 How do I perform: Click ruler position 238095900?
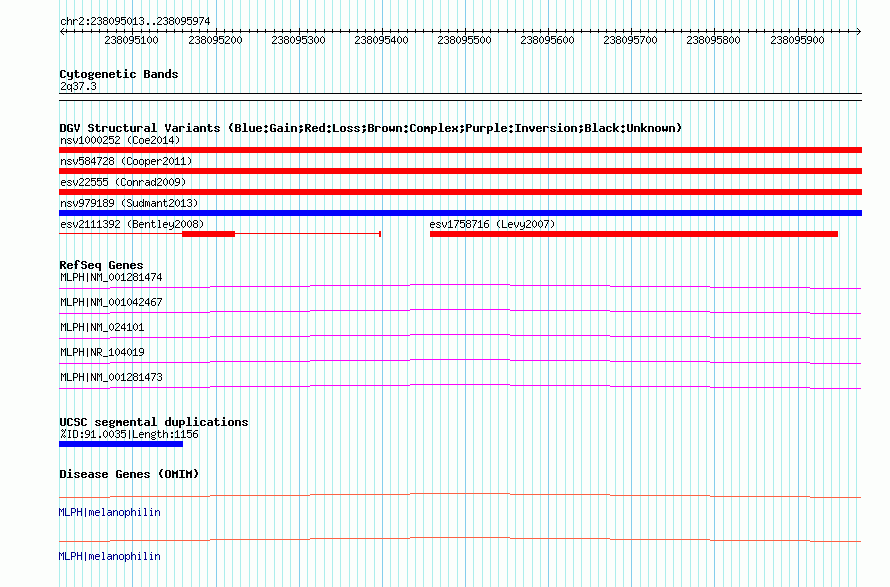point(797,40)
